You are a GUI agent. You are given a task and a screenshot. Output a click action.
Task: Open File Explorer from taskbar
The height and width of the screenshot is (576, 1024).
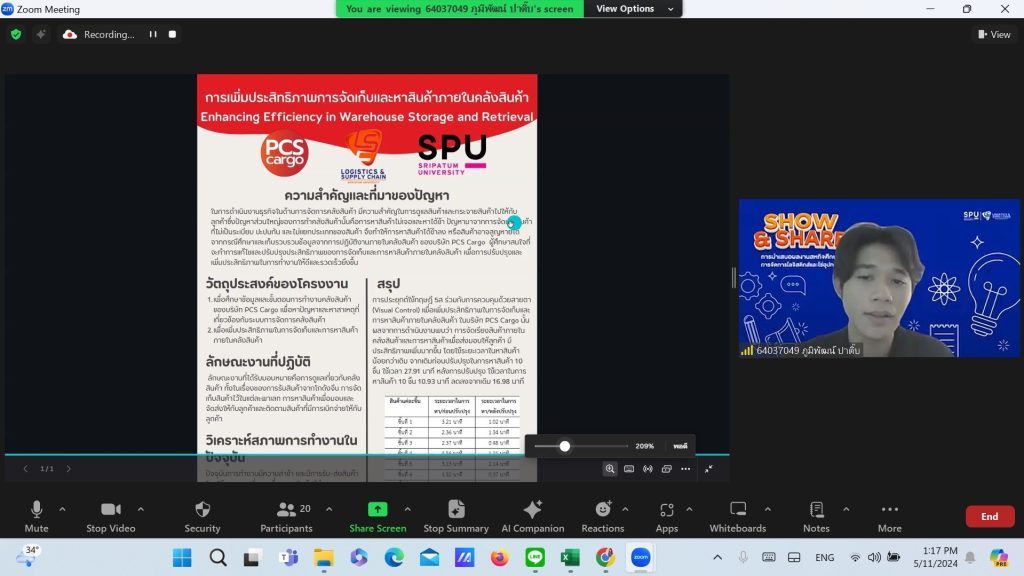coord(323,558)
